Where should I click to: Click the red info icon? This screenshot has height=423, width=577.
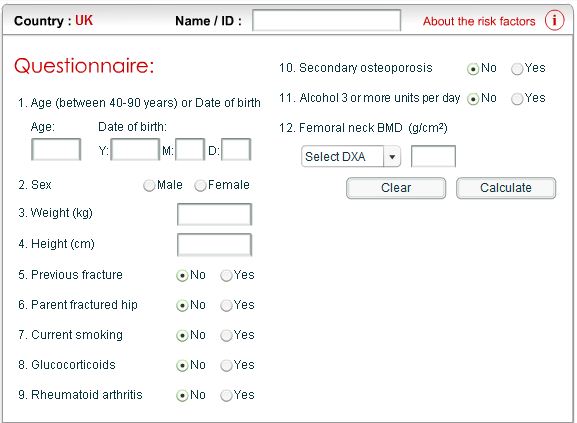(x=555, y=20)
